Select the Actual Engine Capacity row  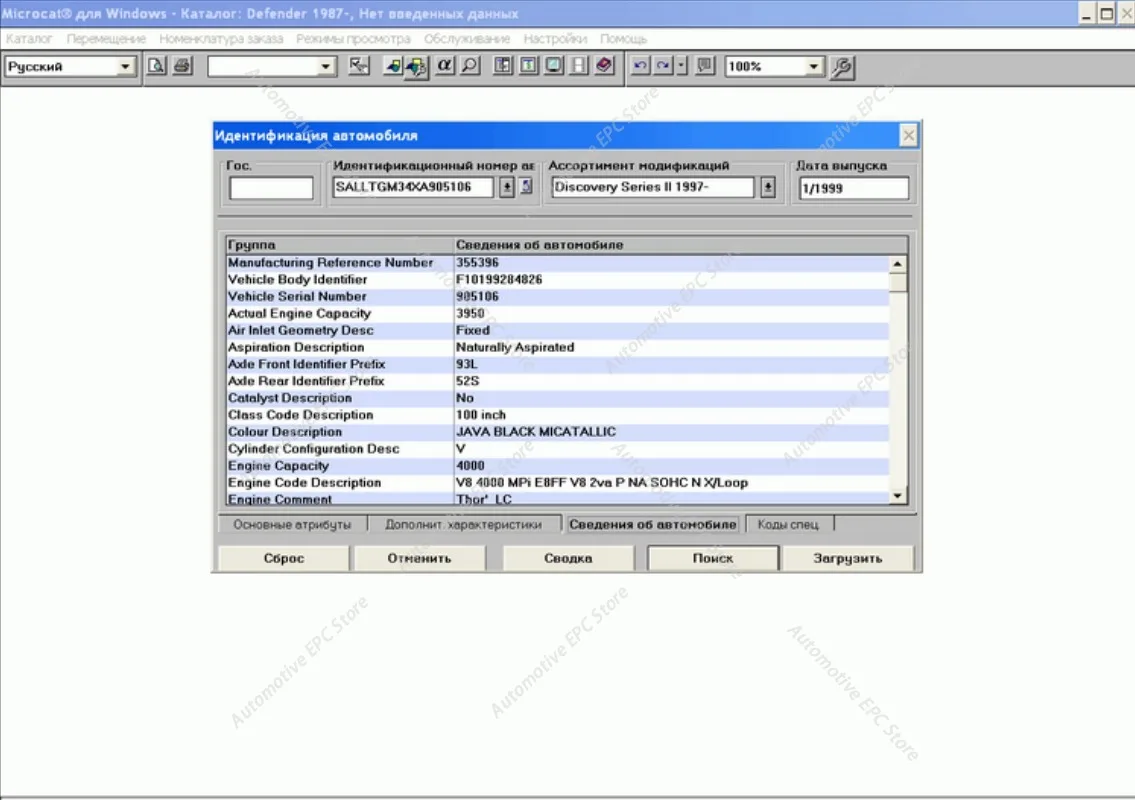(x=557, y=313)
